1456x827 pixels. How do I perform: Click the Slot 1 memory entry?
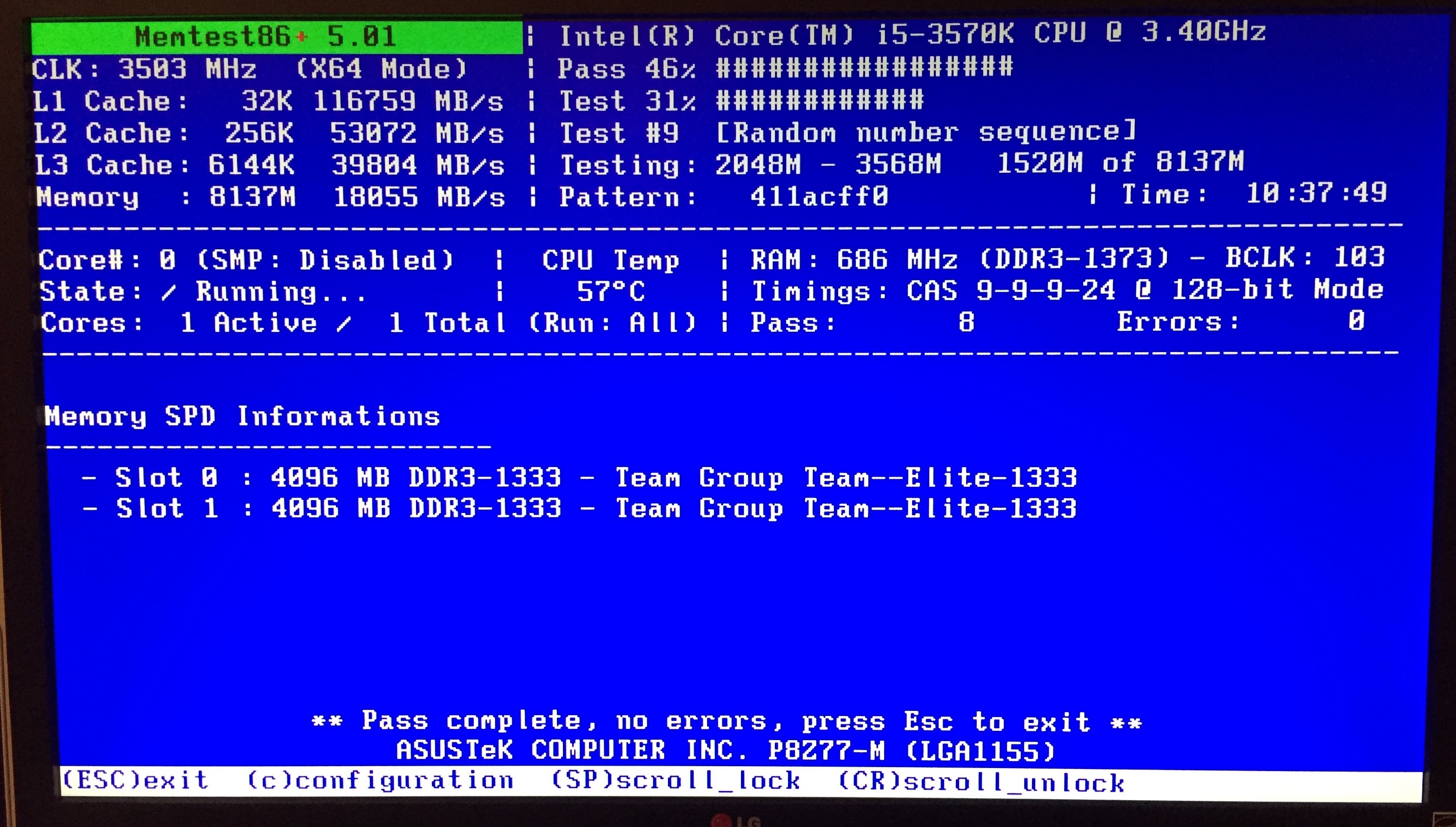pyautogui.click(x=580, y=508)
